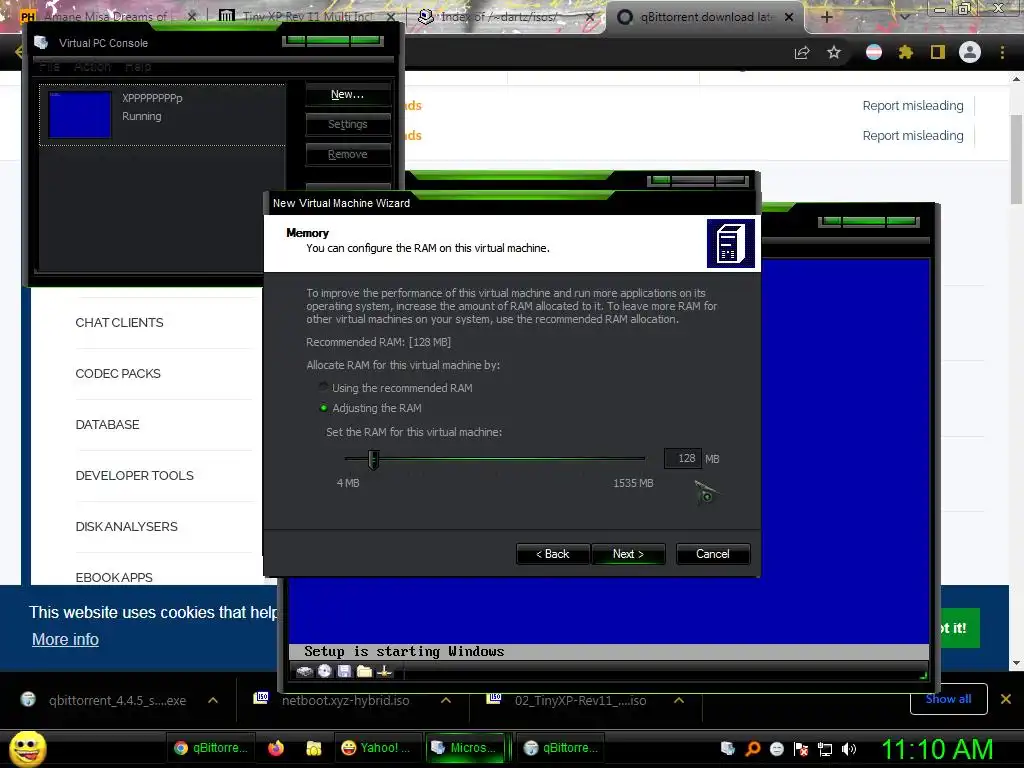Screen dimensions: 1024x768
Task: Click the network connection tray icon
Action: point(825,748)
